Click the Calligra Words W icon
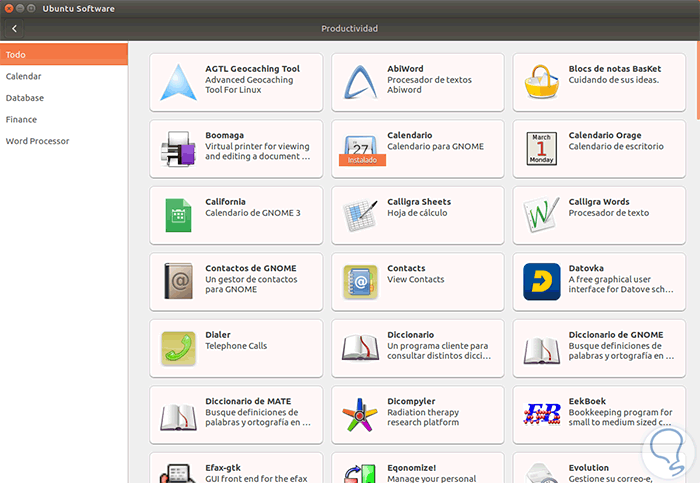 coord(542,215)
